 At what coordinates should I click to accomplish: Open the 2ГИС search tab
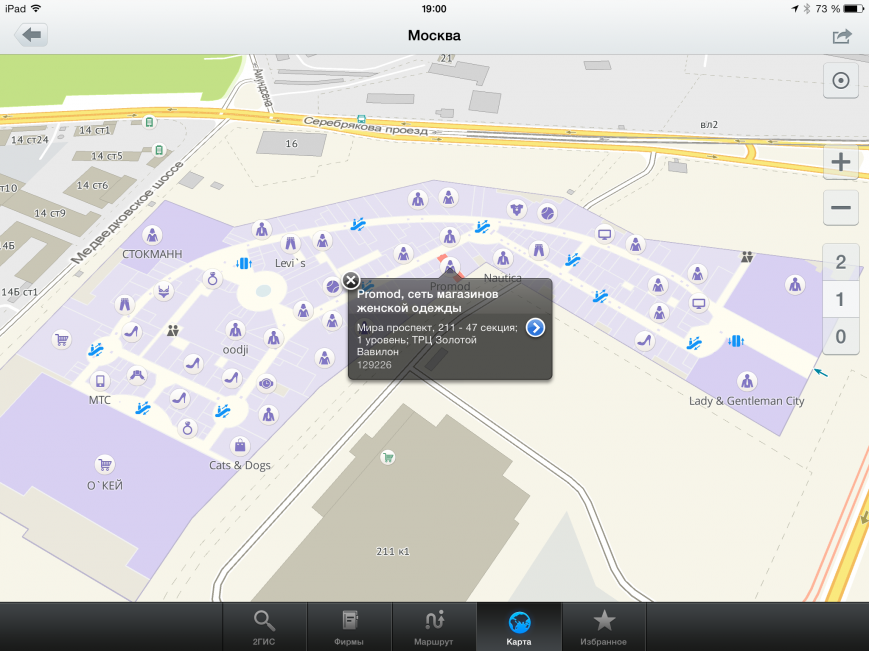point(264,627)
